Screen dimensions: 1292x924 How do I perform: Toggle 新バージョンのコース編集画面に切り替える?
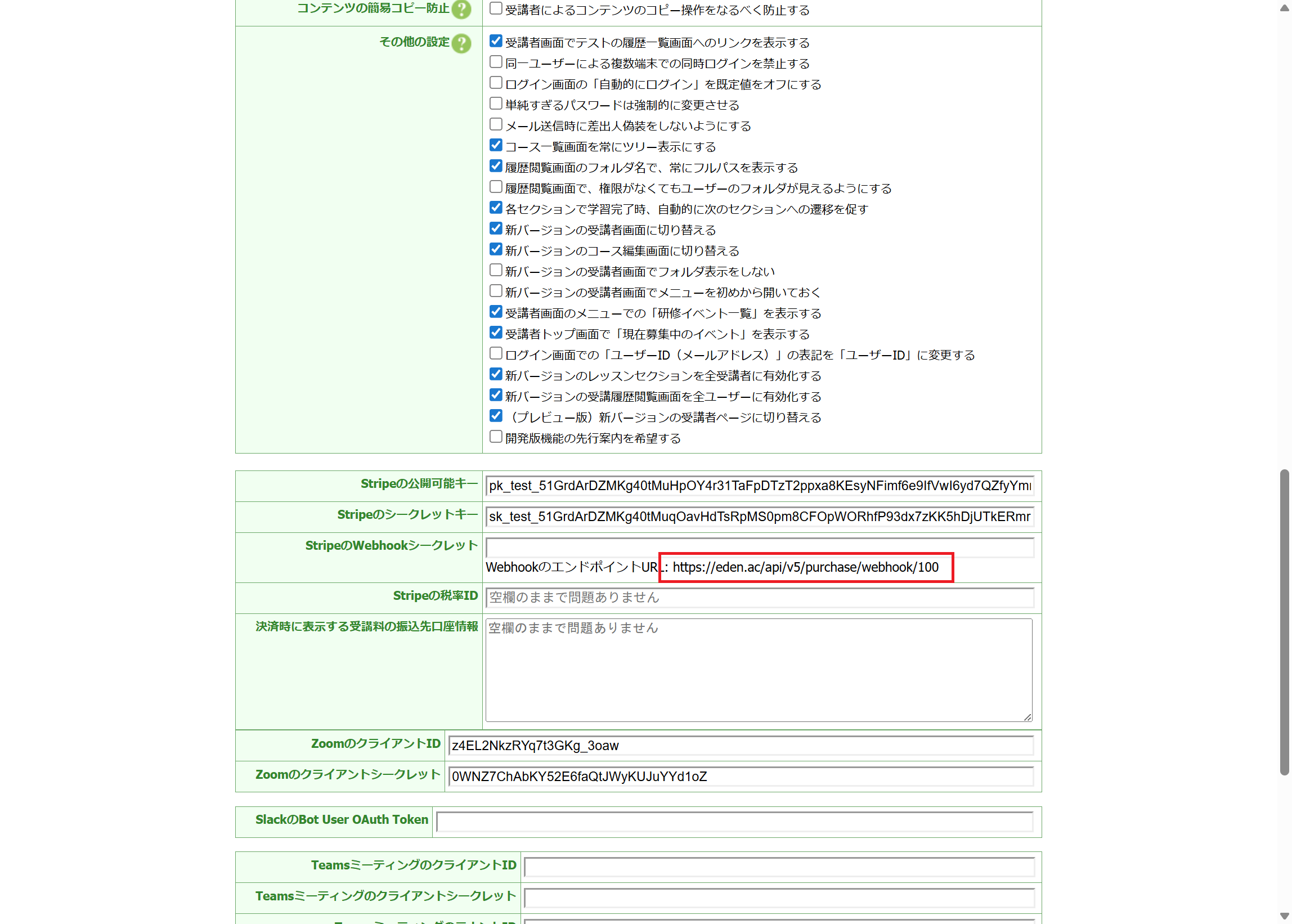[x=496, y=249]
